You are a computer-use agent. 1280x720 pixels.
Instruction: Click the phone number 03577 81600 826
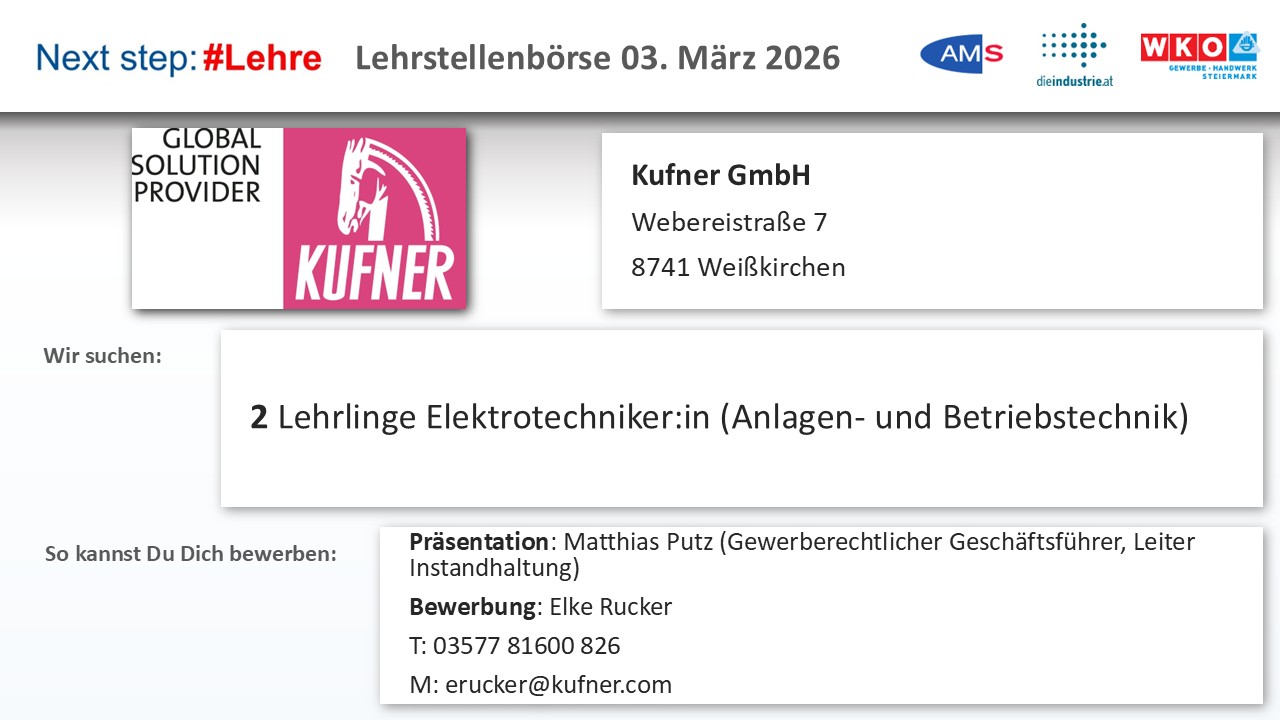(526, 646)
